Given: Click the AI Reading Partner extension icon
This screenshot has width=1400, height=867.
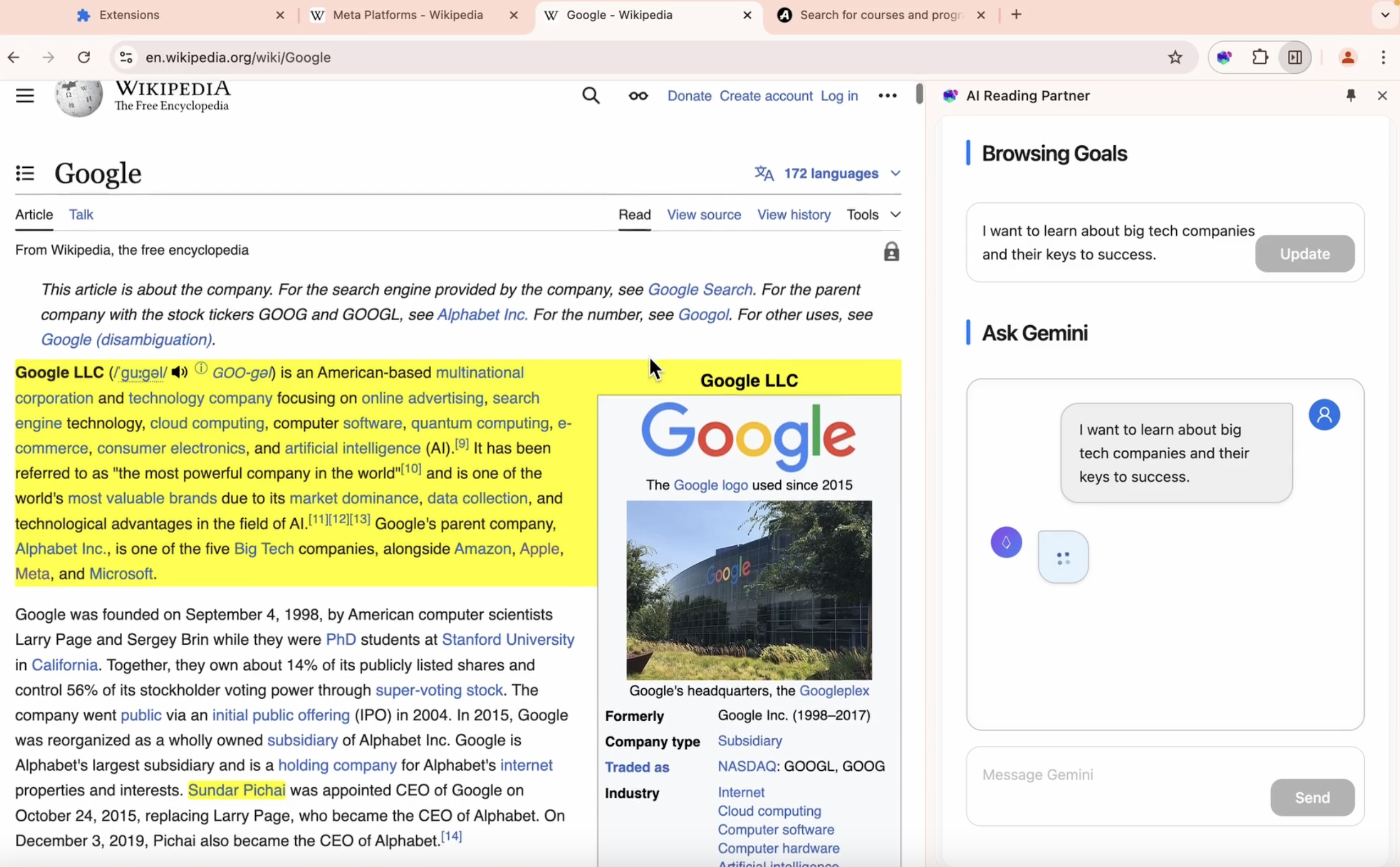Looking at the screenshot, I should pos(1224,57).
